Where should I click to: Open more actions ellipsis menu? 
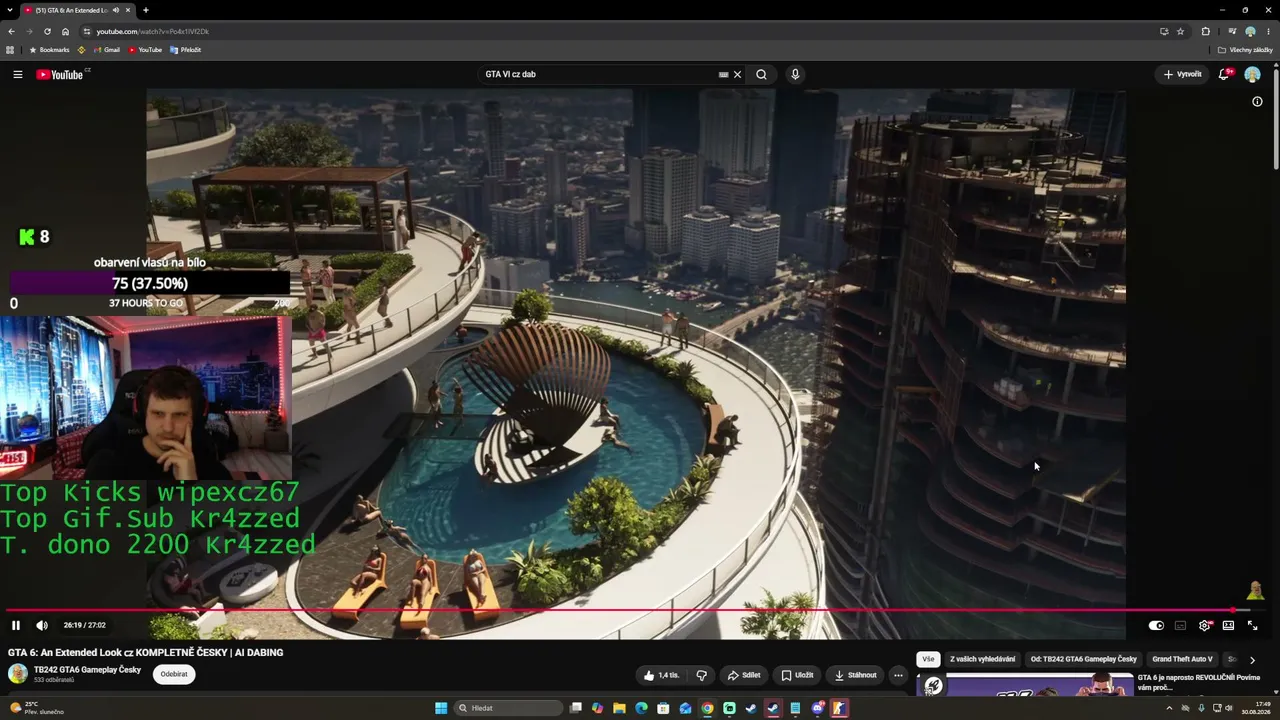coord(898,675)
